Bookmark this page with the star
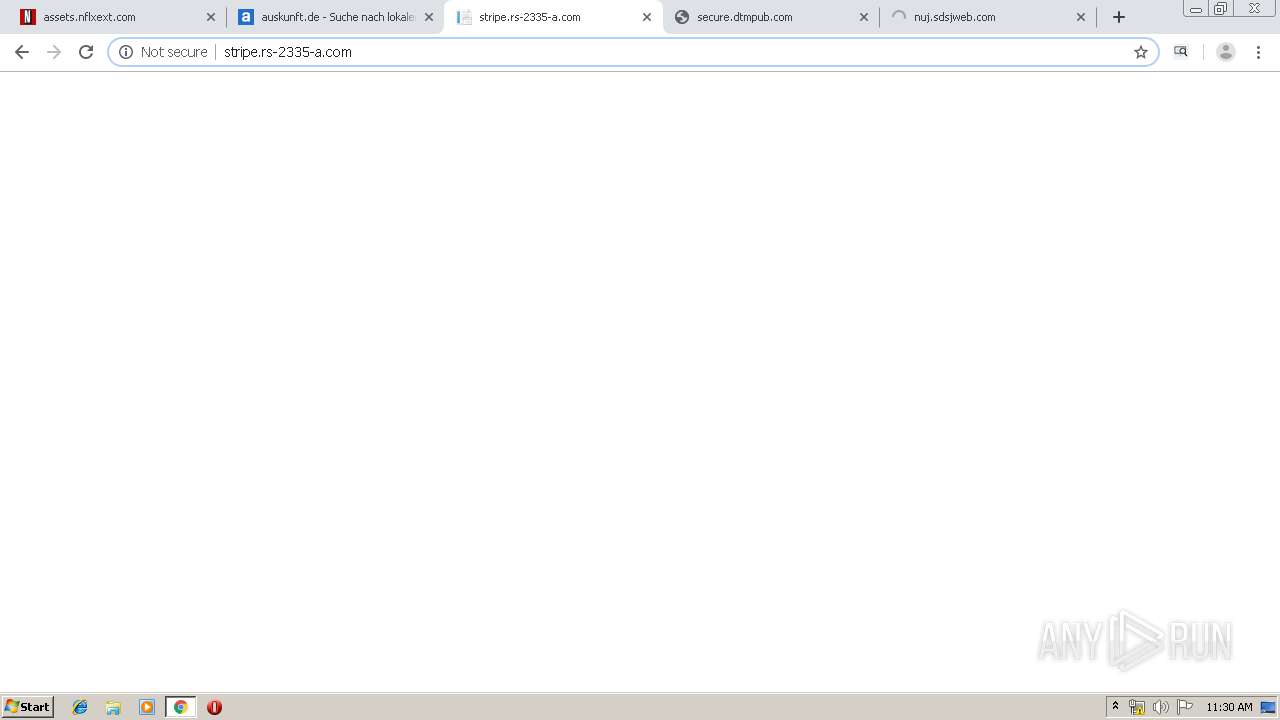The width and height of the screenshot is (1280, 720). tap(1141, 52)
